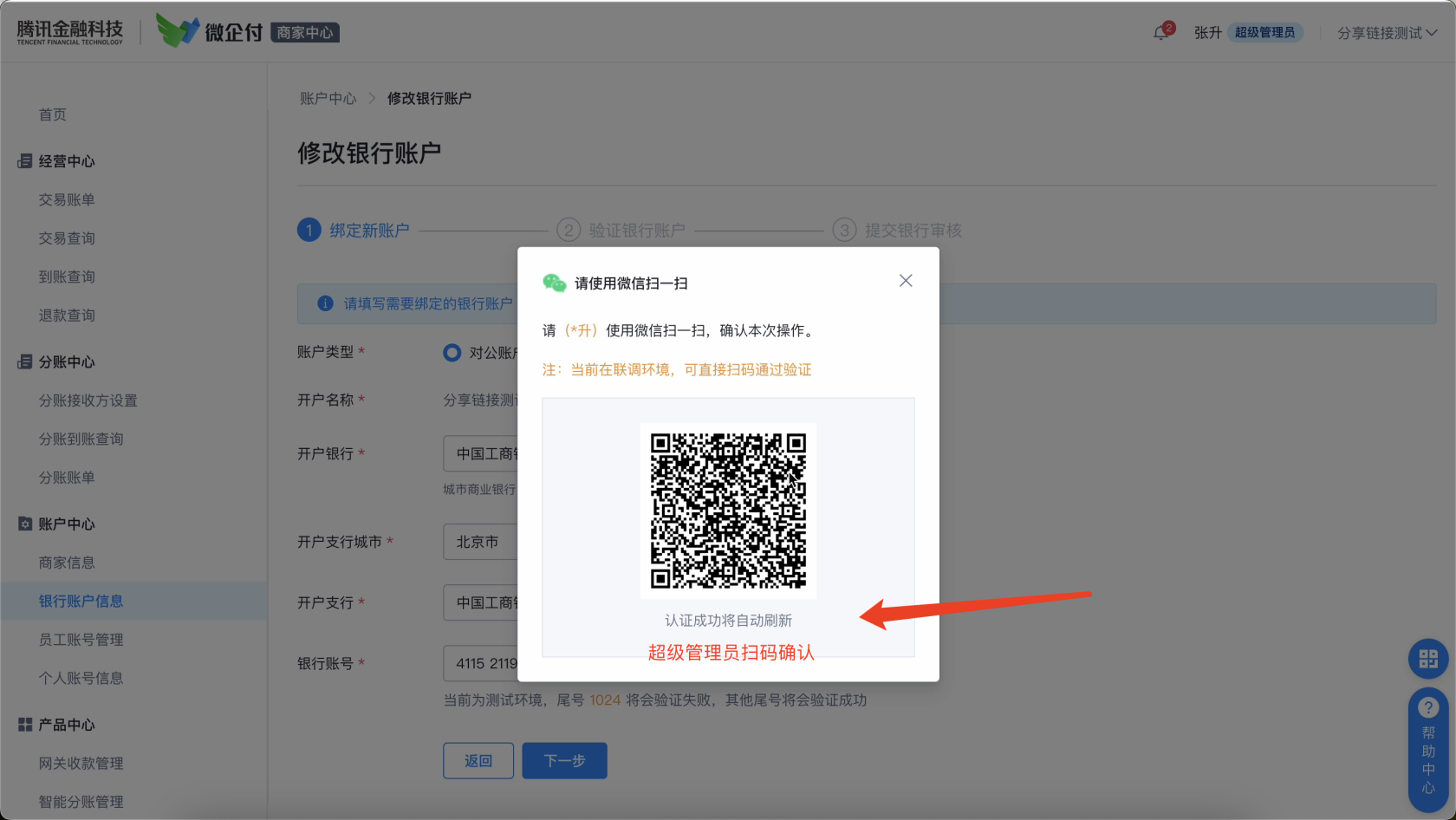Open the floating QR grid icon button
Screen dimensions: 1456x820
coord(1428,659)
